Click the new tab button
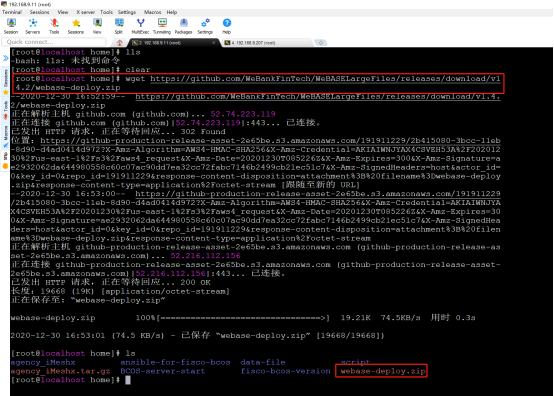The image size is (554, 396). coord(321,43)
